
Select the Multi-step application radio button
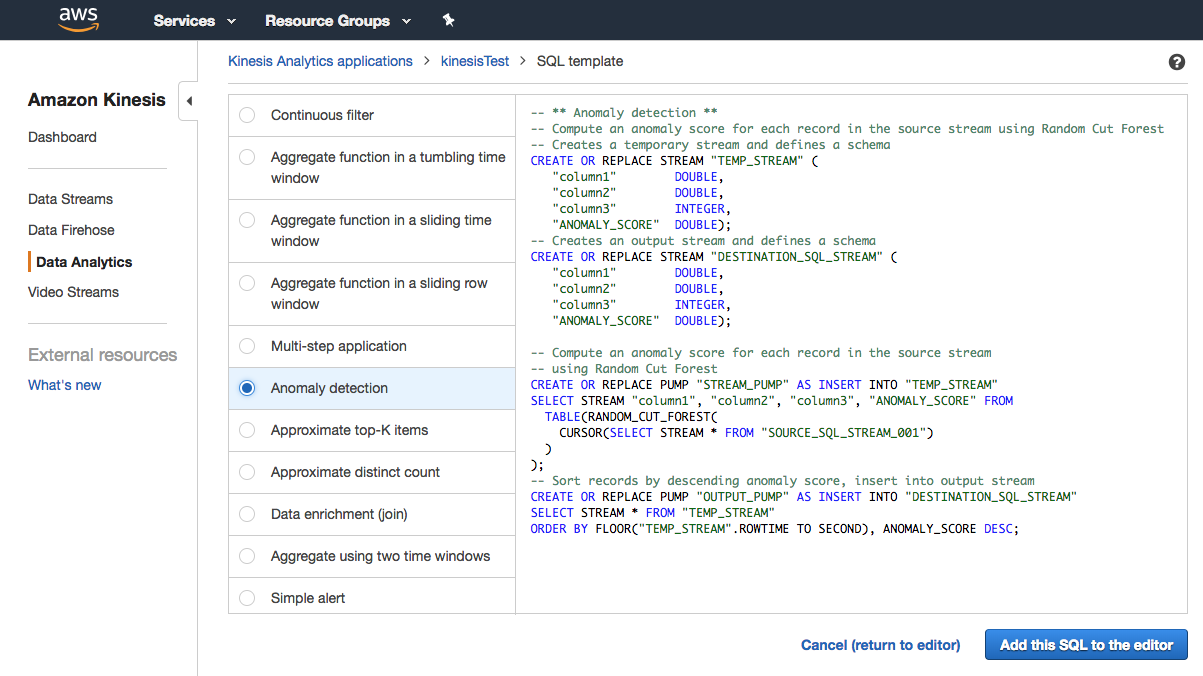(x=247, y=346)
